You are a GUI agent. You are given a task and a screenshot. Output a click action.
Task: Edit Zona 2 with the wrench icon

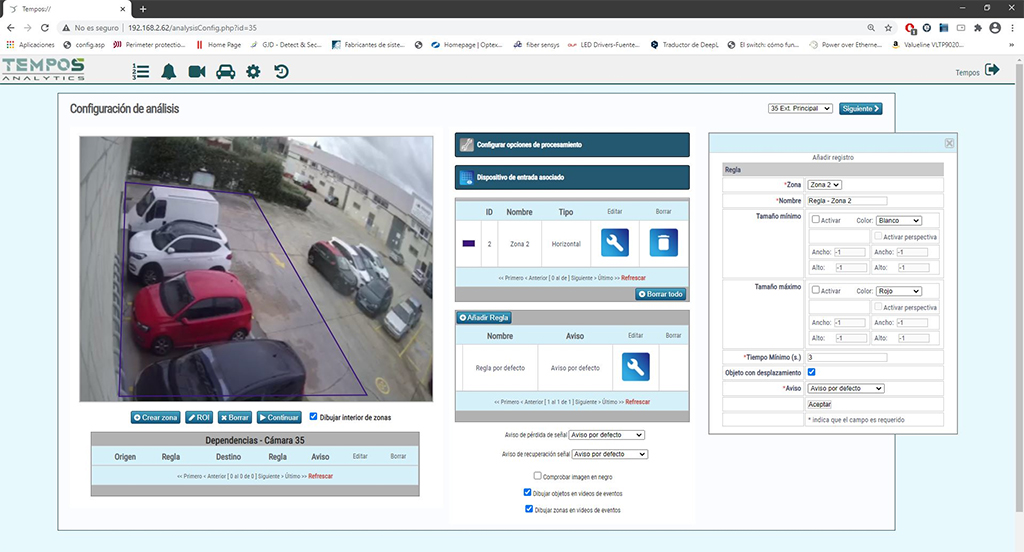click(x=615, y=243)
